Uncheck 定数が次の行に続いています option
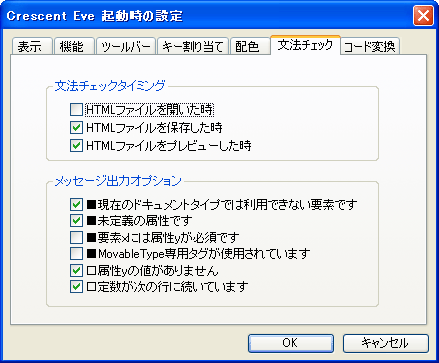Screen dimensions: 439x363 (x=76, y=287)
